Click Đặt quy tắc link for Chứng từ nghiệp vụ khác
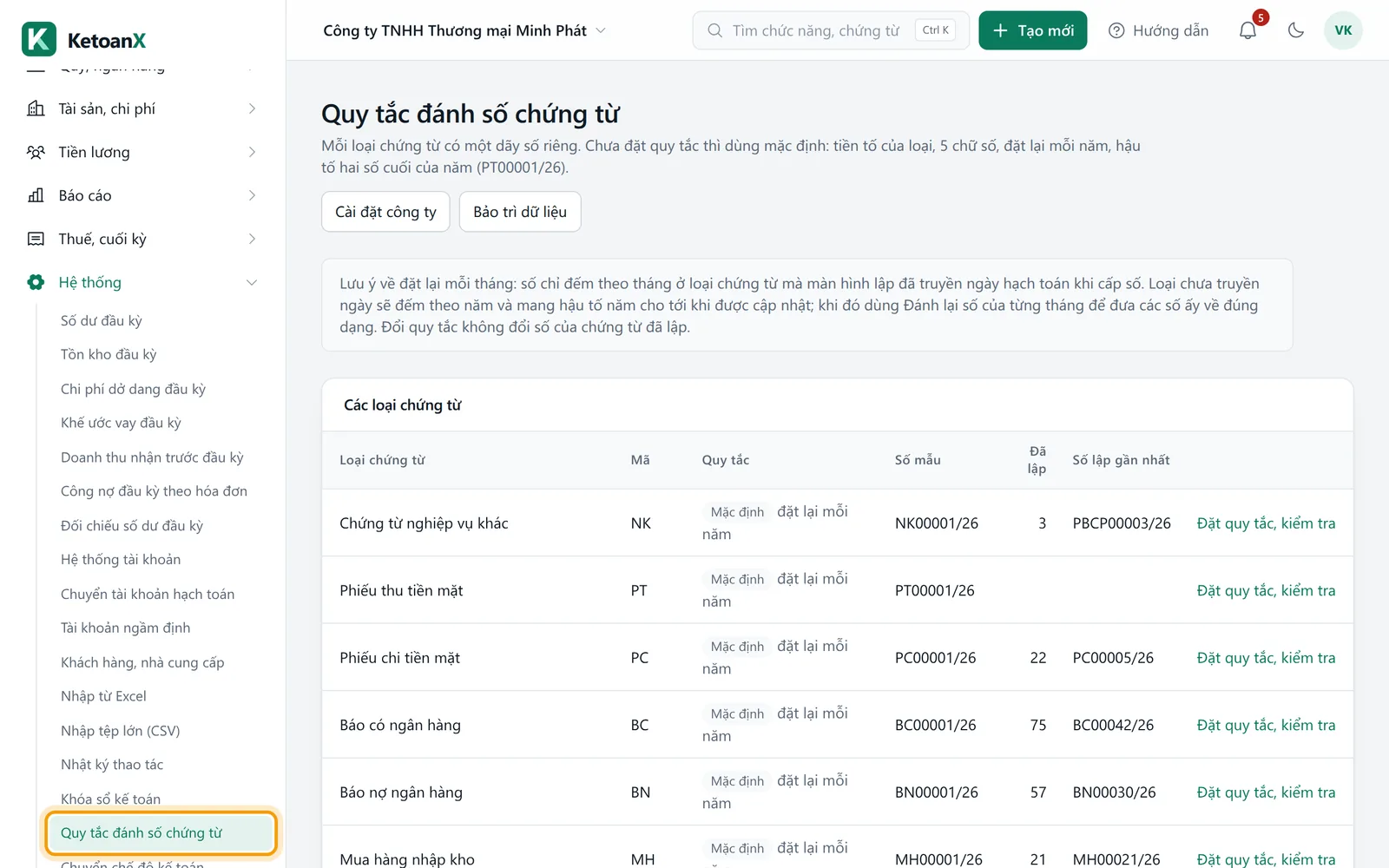 click(1266, 523)
